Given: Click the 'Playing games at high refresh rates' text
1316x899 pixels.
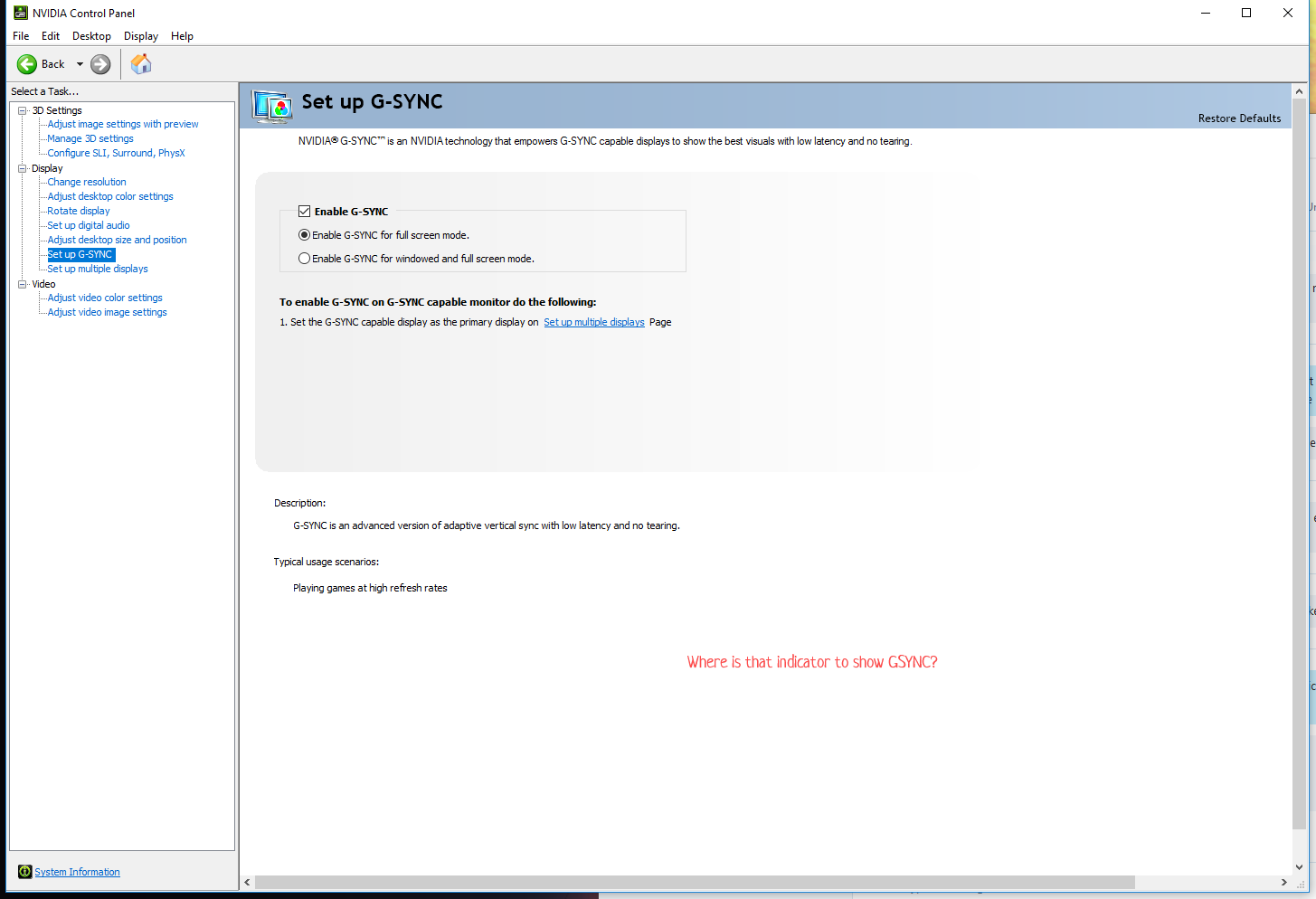Looking at the screenshot, I should coord(370,588).
